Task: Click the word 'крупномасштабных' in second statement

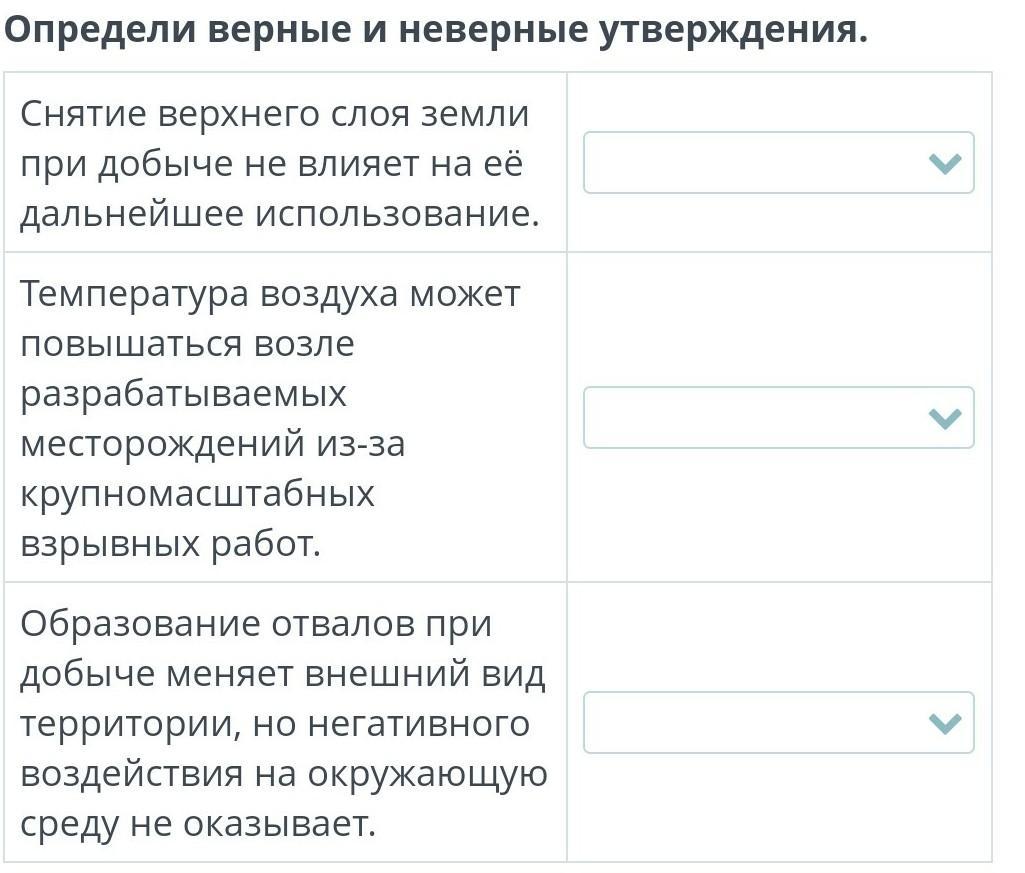Action: [197, 494]
